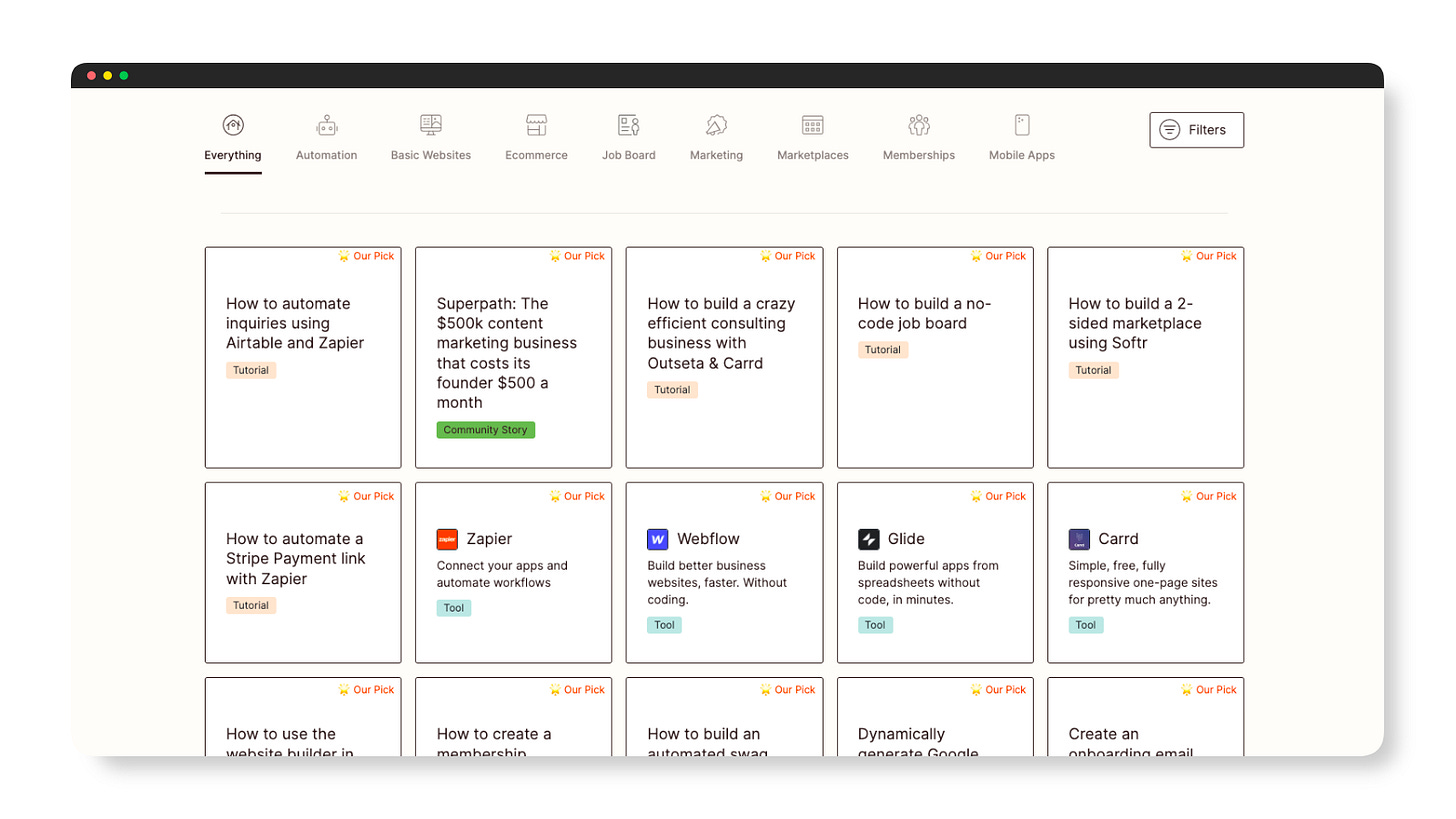
Task: Click the filter icon inside Filters button
Action: (x=1169, y=130)
